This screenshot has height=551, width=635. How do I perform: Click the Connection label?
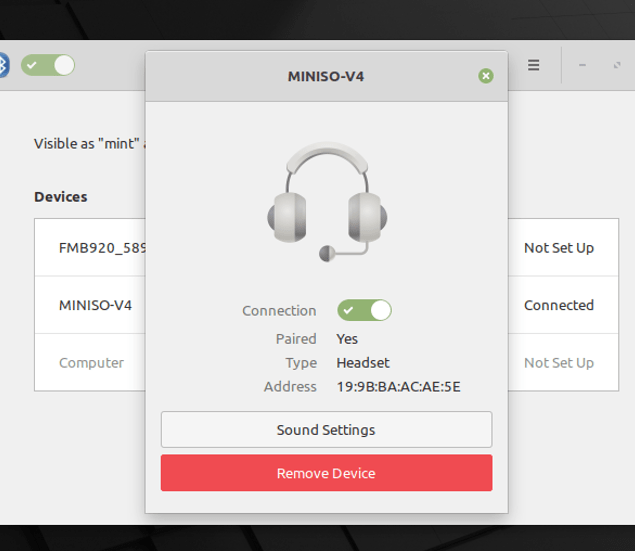pos(279,311)
